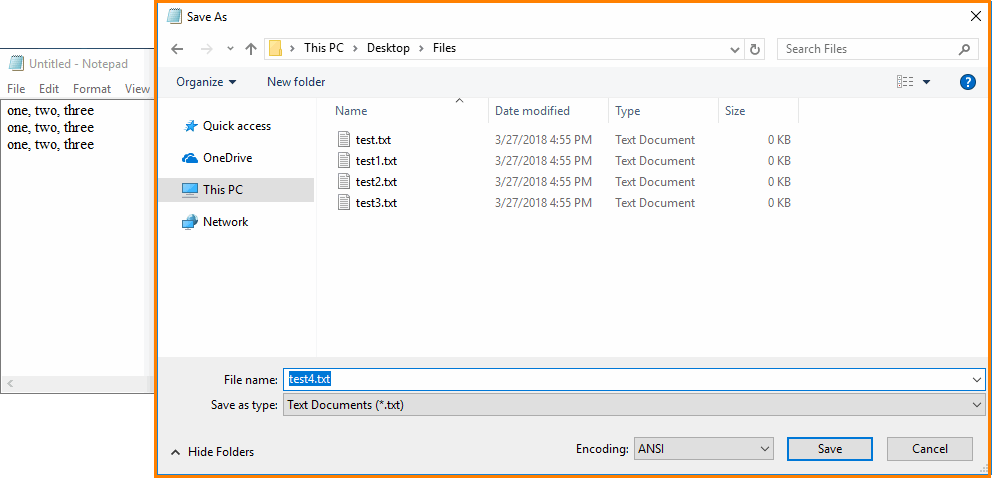Select This PC in the sidebar
This screenshot has height=478, width=992.
236,190
